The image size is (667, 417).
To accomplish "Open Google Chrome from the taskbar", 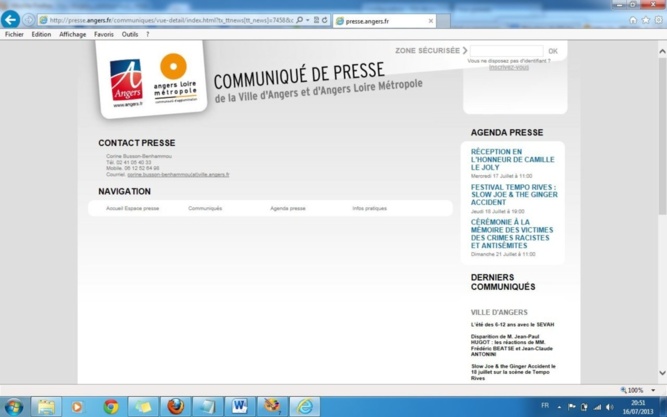I will (x=111, y=407).
